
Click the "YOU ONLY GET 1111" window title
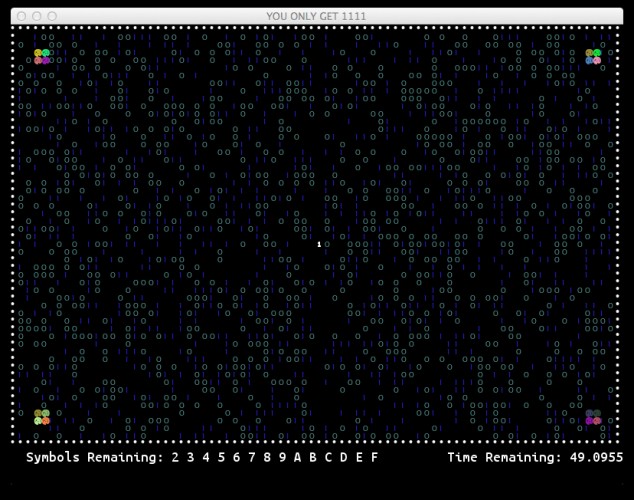pos(316,16)
